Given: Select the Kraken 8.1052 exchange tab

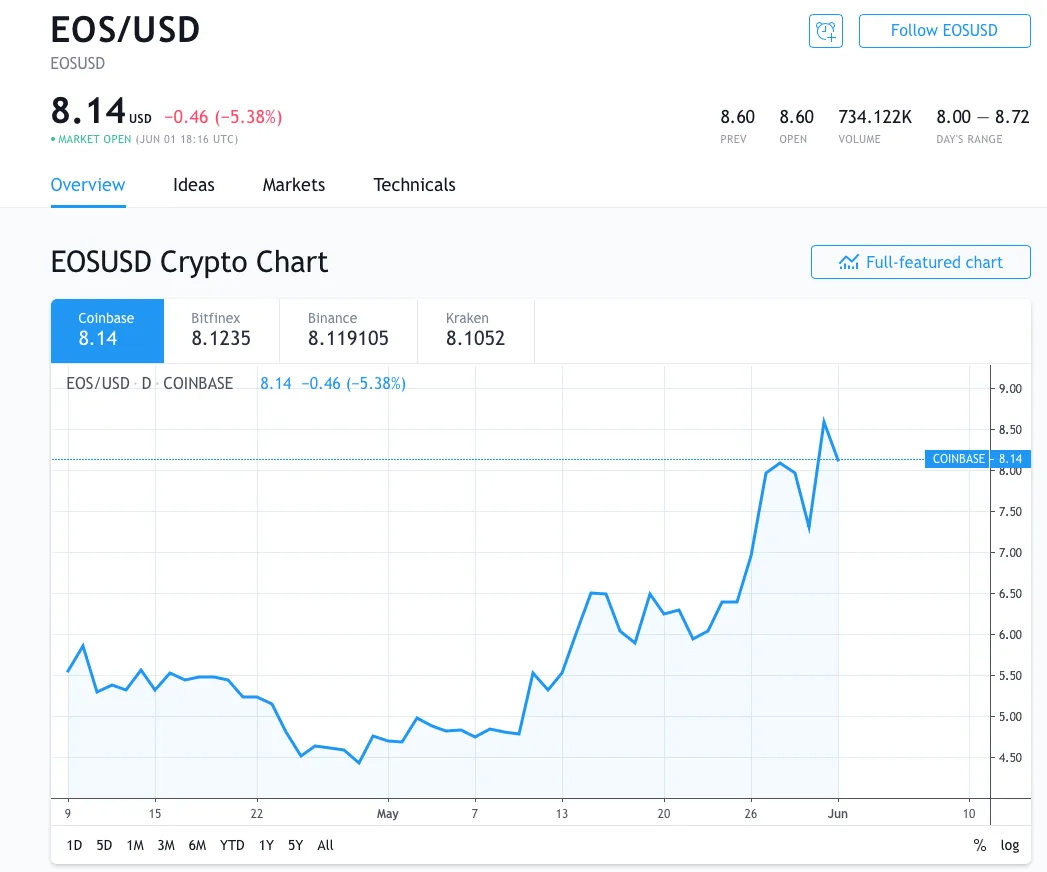Looking at the screenshot, I should [x=476, y=331].
